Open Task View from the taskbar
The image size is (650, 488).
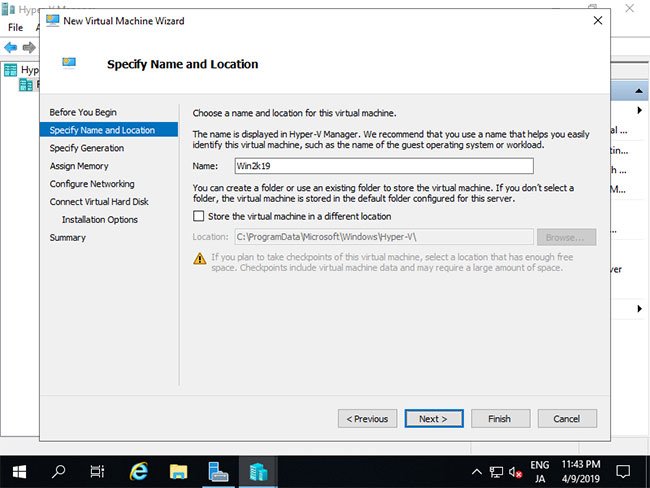pos(97,472)
